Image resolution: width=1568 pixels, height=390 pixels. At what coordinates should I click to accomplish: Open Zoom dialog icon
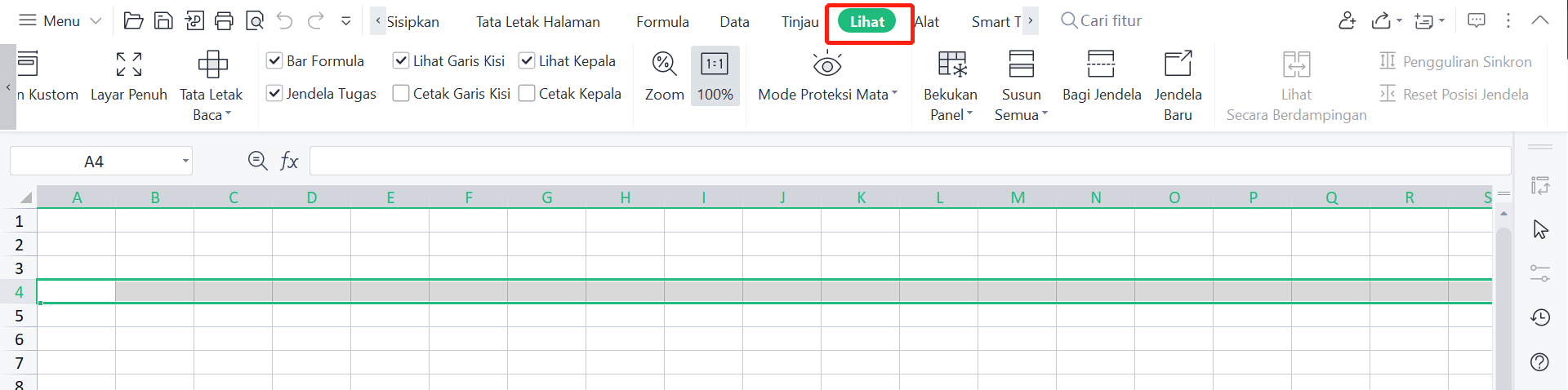[x=664, y=64]
